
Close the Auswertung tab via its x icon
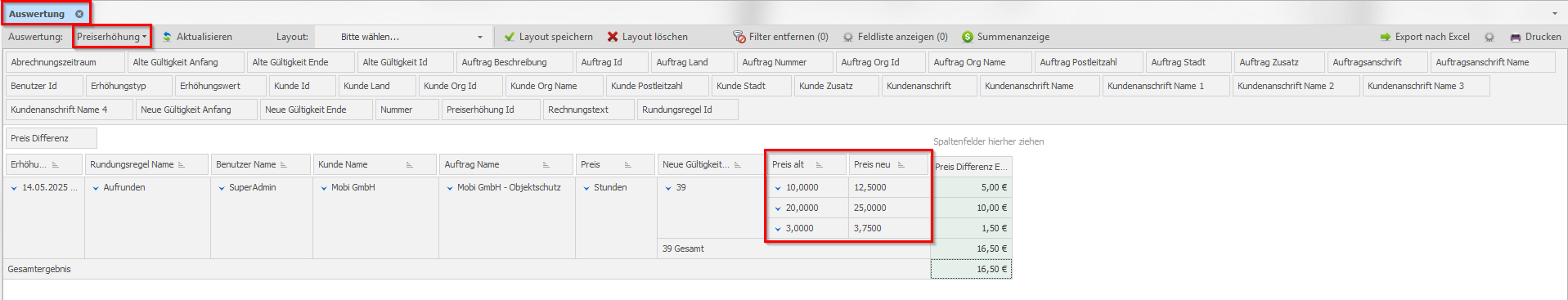pyautogui.click(x=79, y=14)
